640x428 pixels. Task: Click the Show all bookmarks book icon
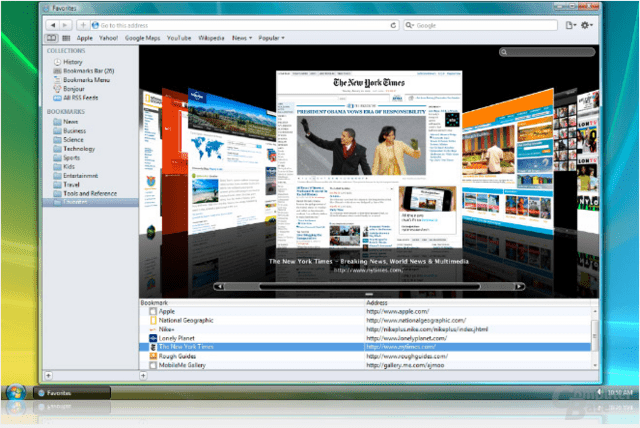(51, 38)
